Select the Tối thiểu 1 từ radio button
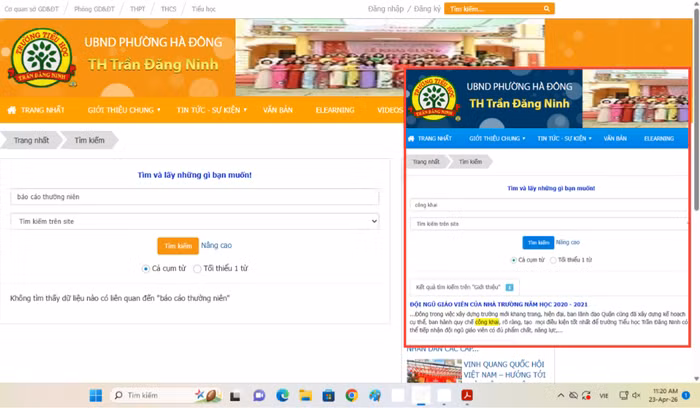This screenshot has width=700, height=408. coord(197,269)
